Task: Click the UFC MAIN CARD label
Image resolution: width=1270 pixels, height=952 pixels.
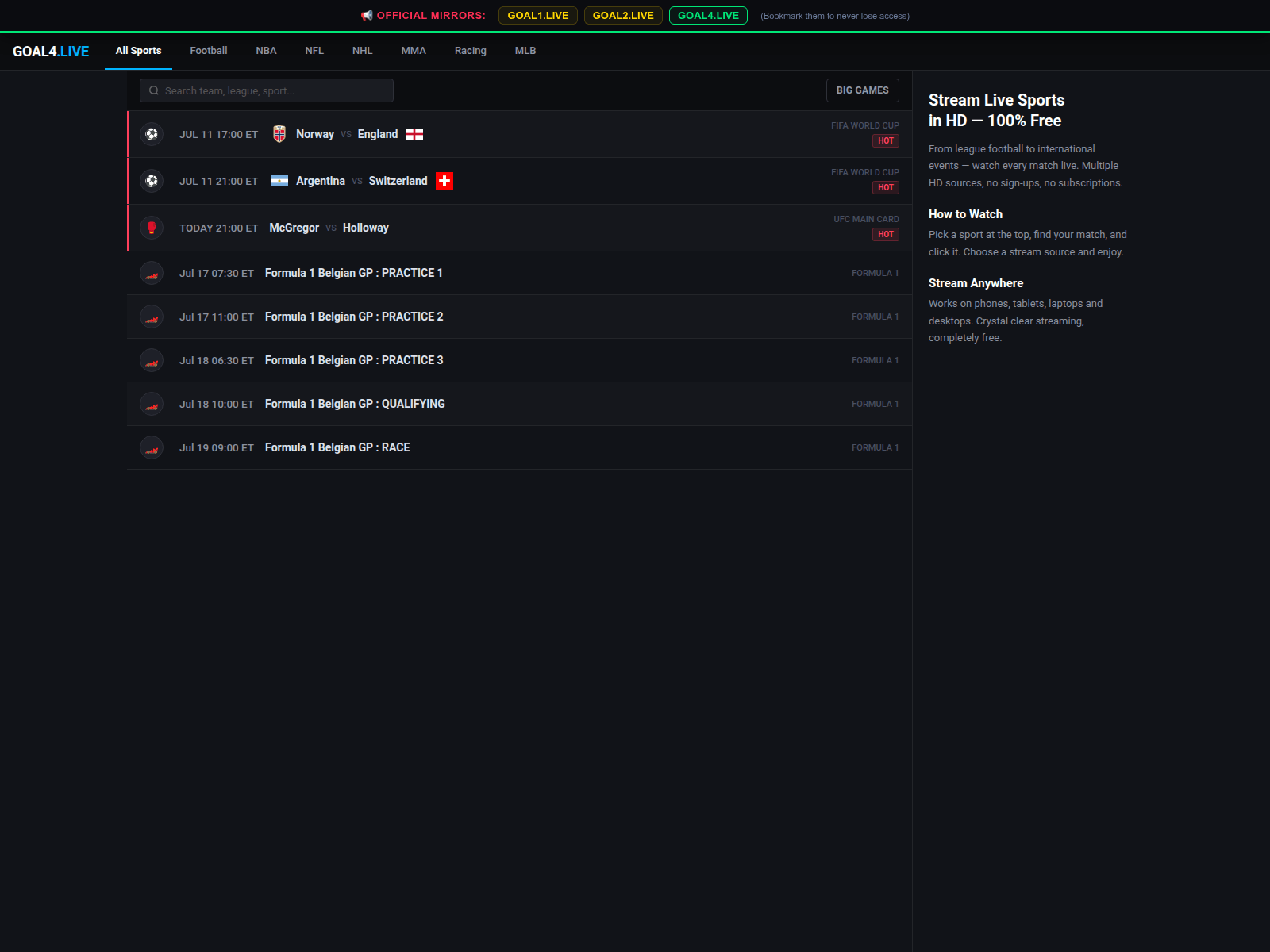Action: [x=866, y=219]
